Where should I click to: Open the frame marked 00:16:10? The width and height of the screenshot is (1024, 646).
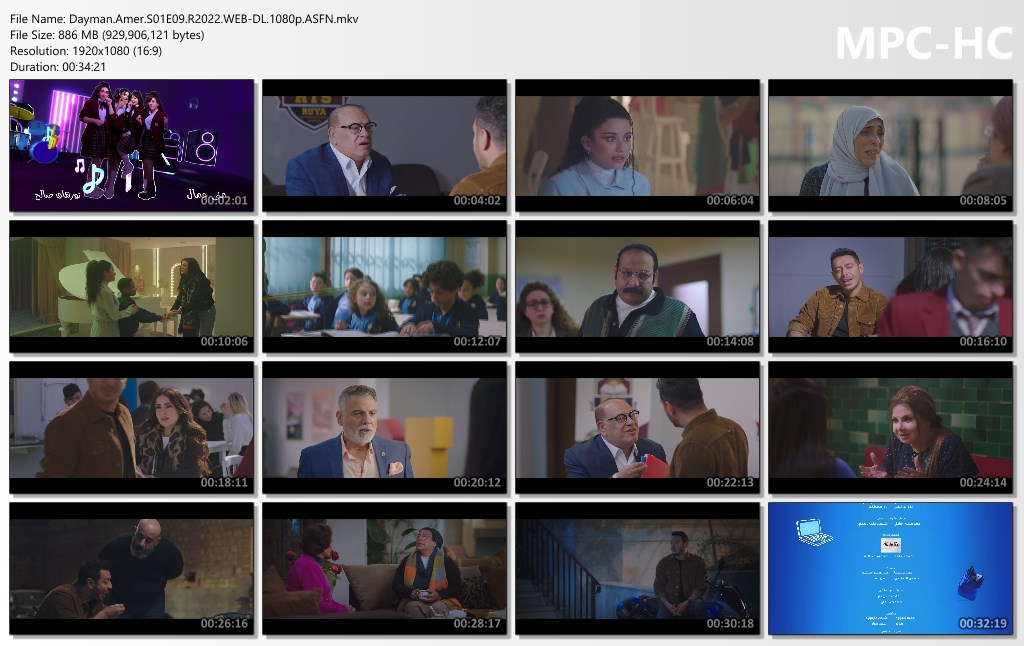[891, 286]
